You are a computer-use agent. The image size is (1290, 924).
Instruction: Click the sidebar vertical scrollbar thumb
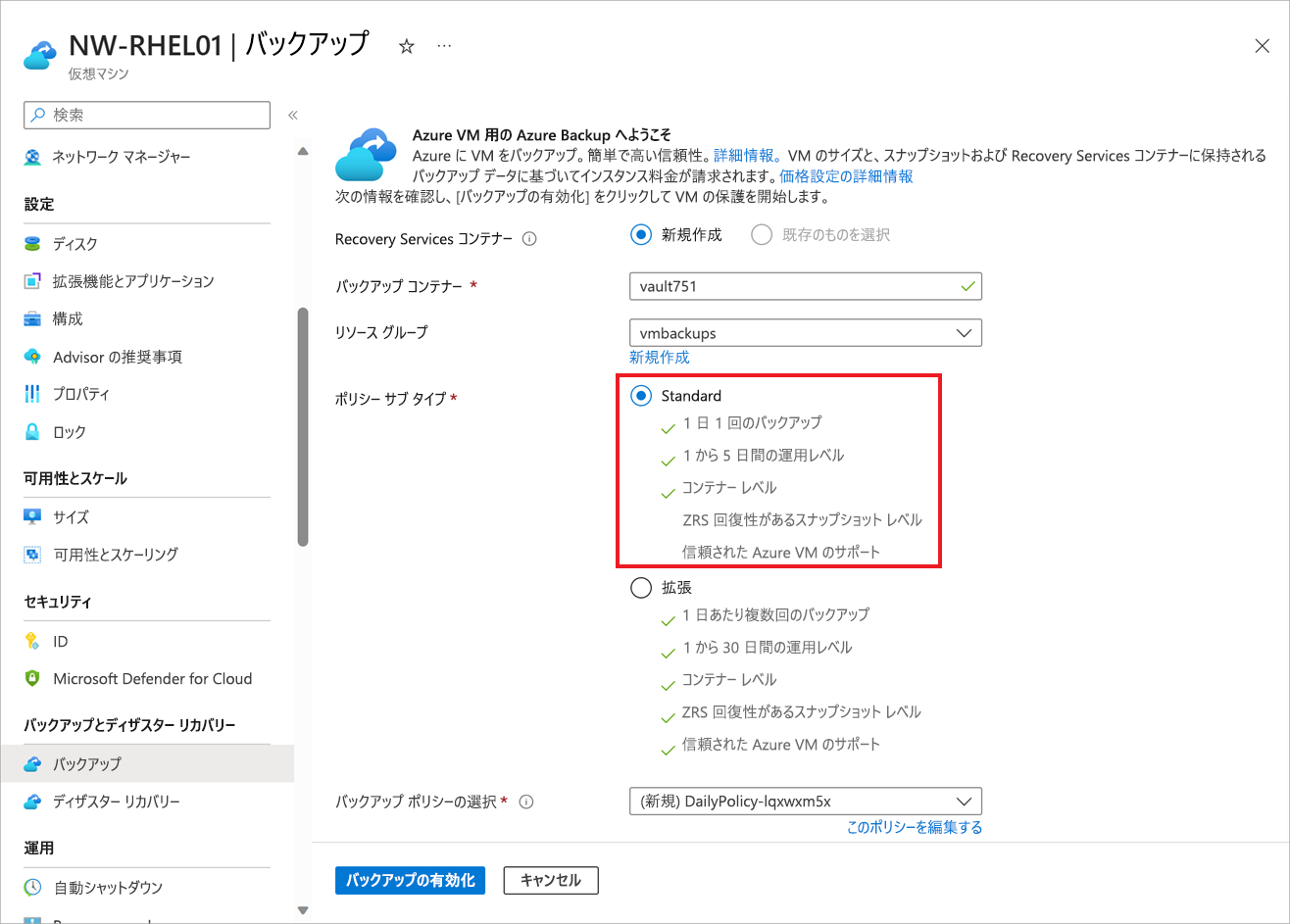point(303,427)
